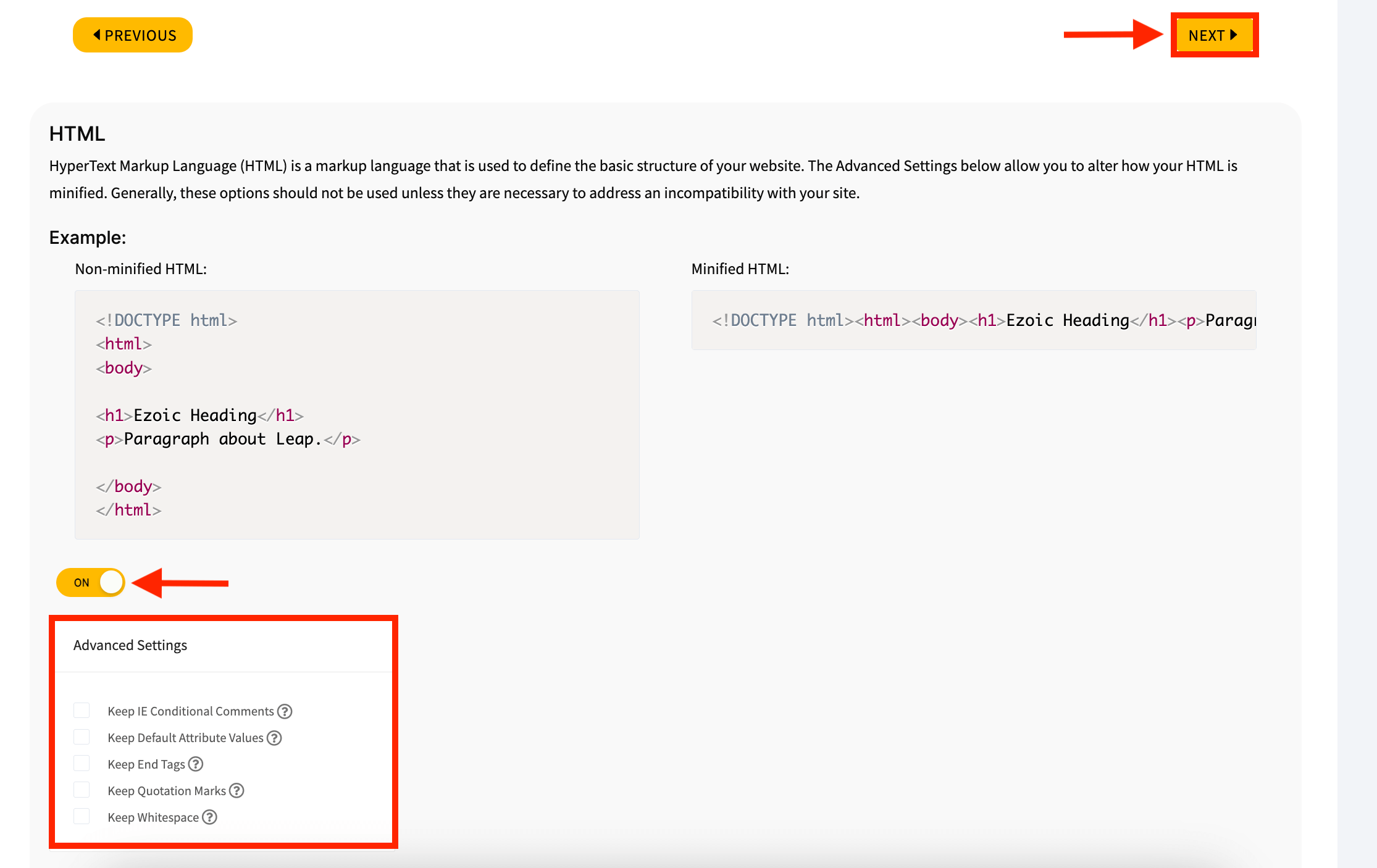Image resolution: width=1377 pixels, height=868 pixels.
Task: Click the HTML section heading
Action: [77, 133]
